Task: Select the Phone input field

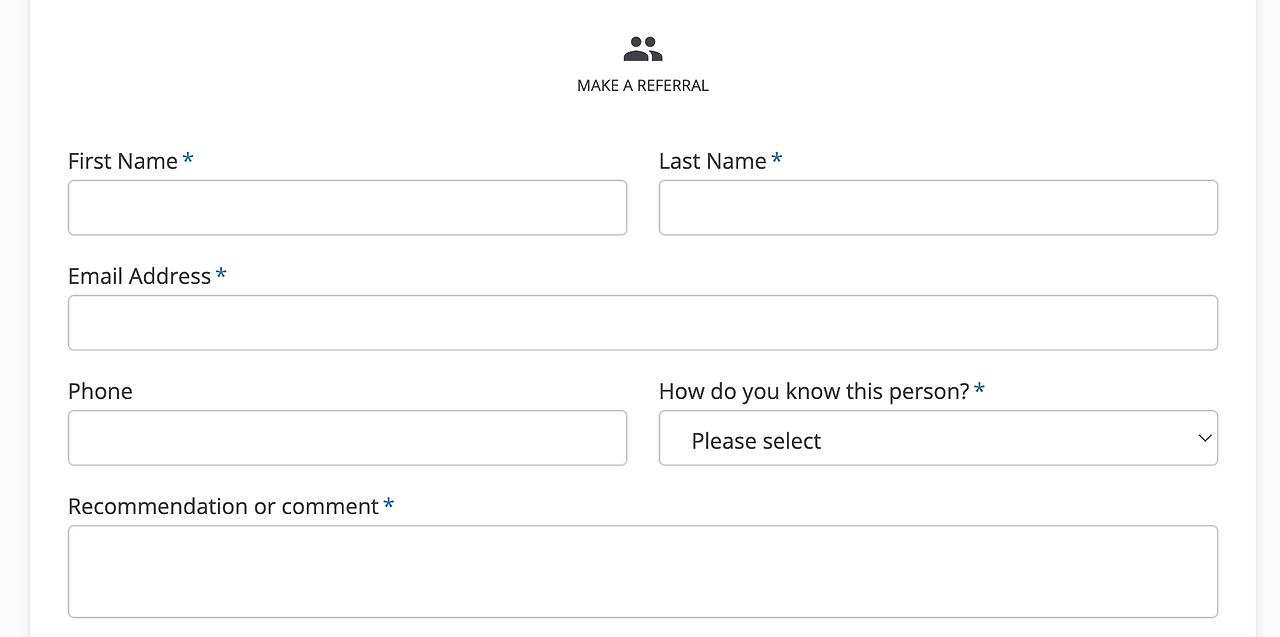Action: pyautogui.click(x=347, y=438)
